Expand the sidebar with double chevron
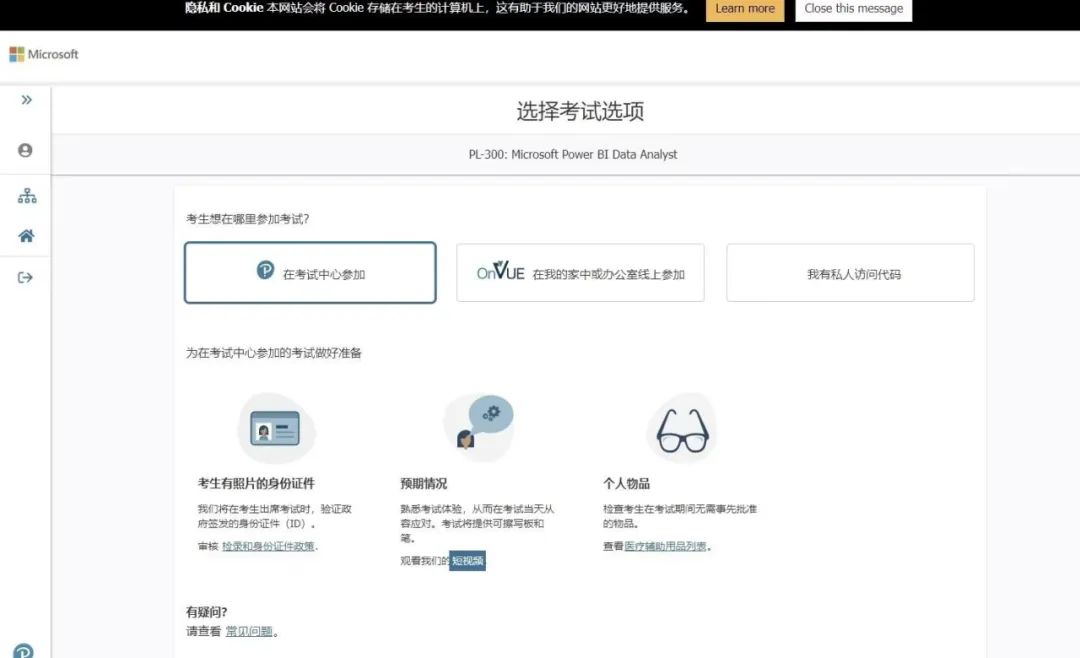The width and height of the screenshot is (1080, 658). (x=26, y=100)
